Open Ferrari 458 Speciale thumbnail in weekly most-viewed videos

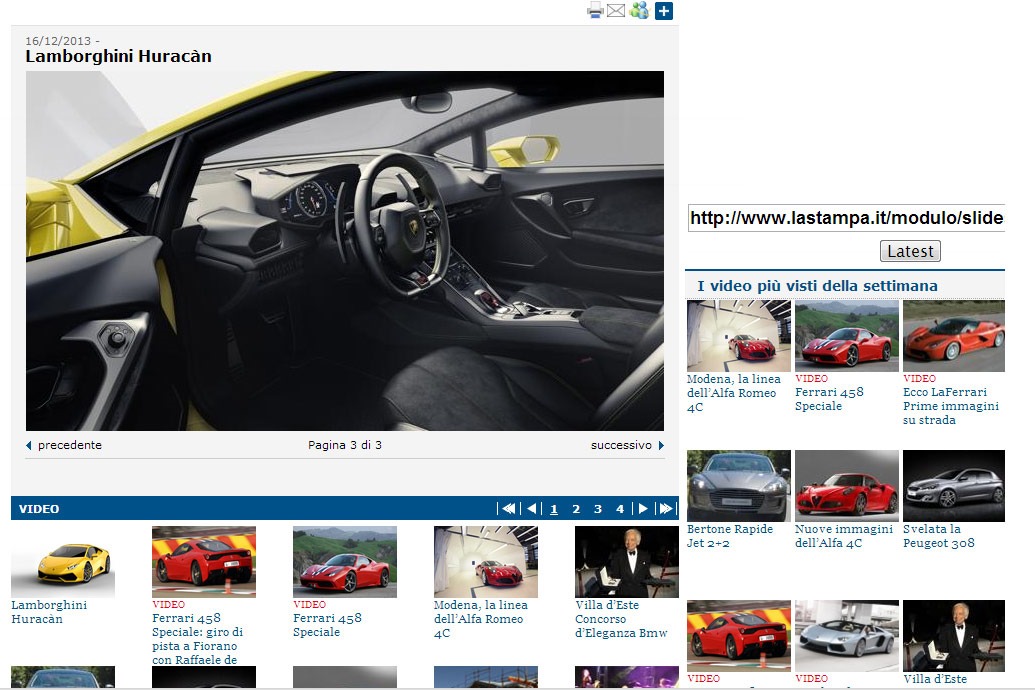pyautogui.click(x=847, y=336)
